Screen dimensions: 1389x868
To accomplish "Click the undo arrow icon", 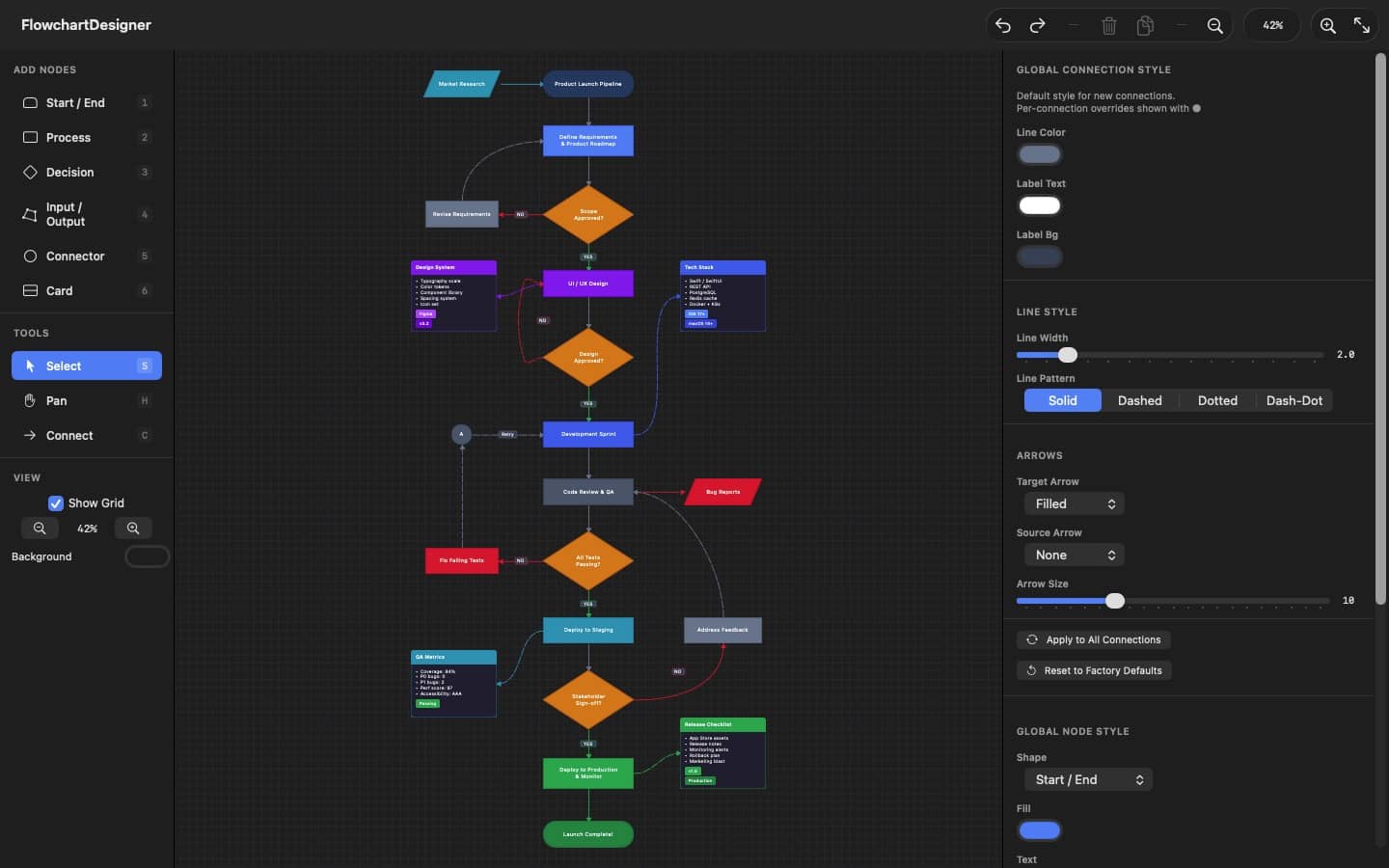I will pyautogui.click(x=1003, y=26).
